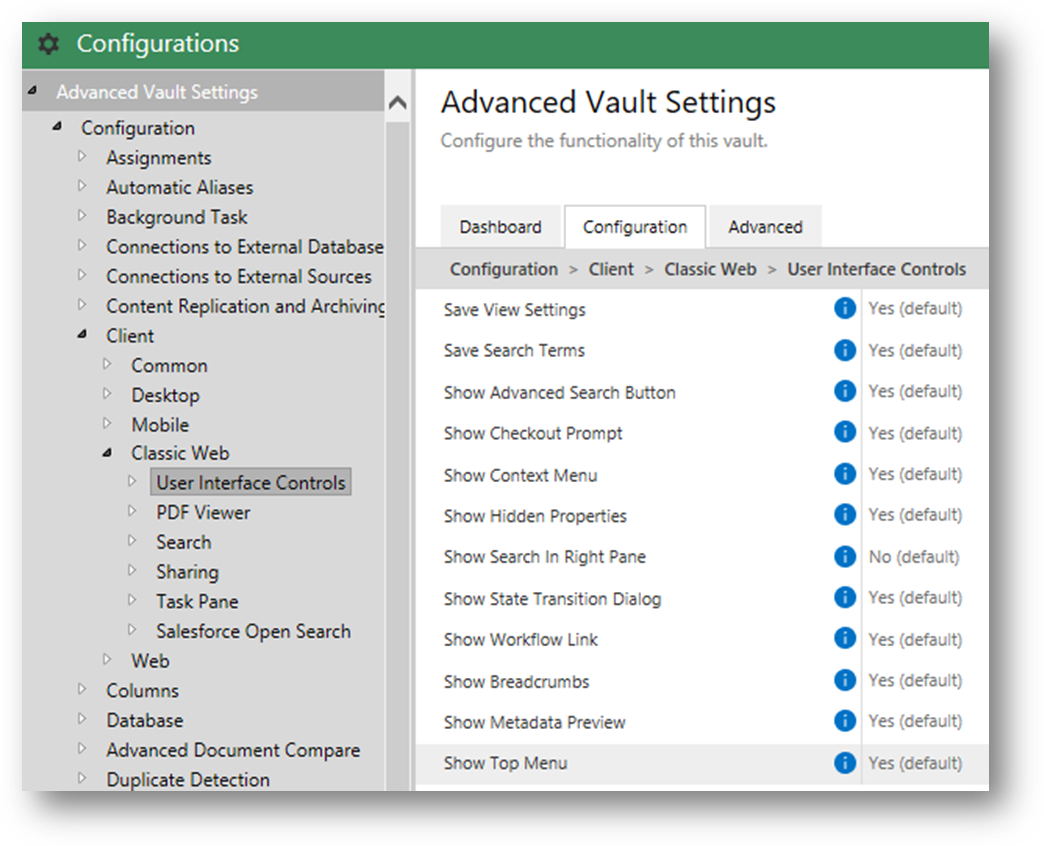Change Show Search In Right Pane No value
This screenshot has height=846, width=1044.
coord(914,556)
